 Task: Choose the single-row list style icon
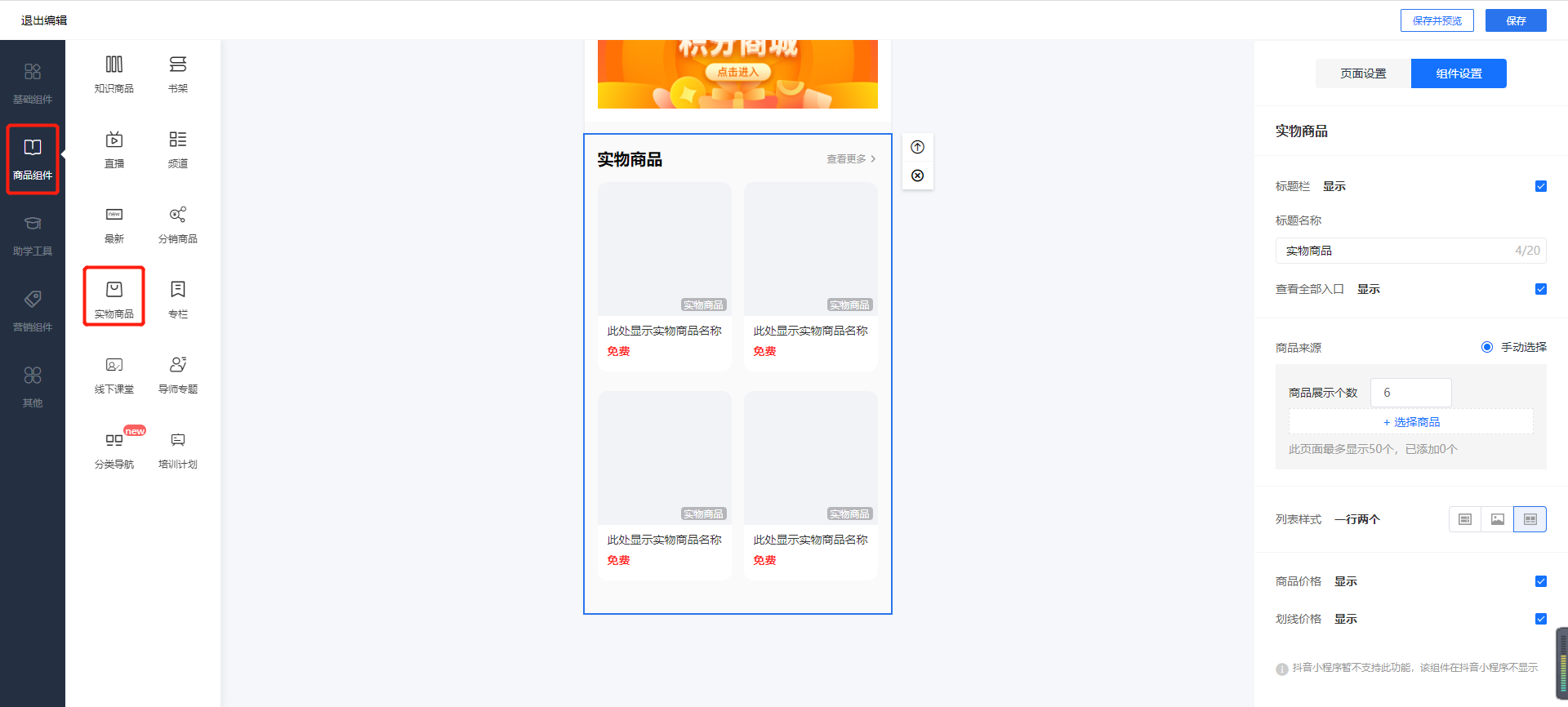click(1465, 519)
